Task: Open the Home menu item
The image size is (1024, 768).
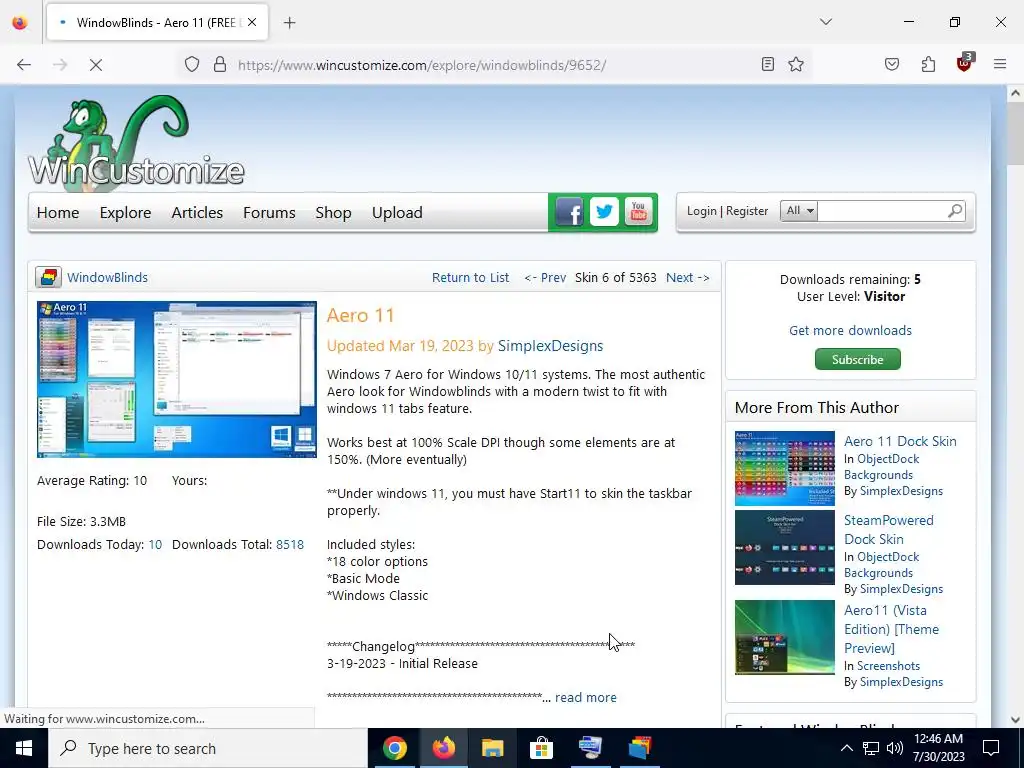Action: (58, 213)
